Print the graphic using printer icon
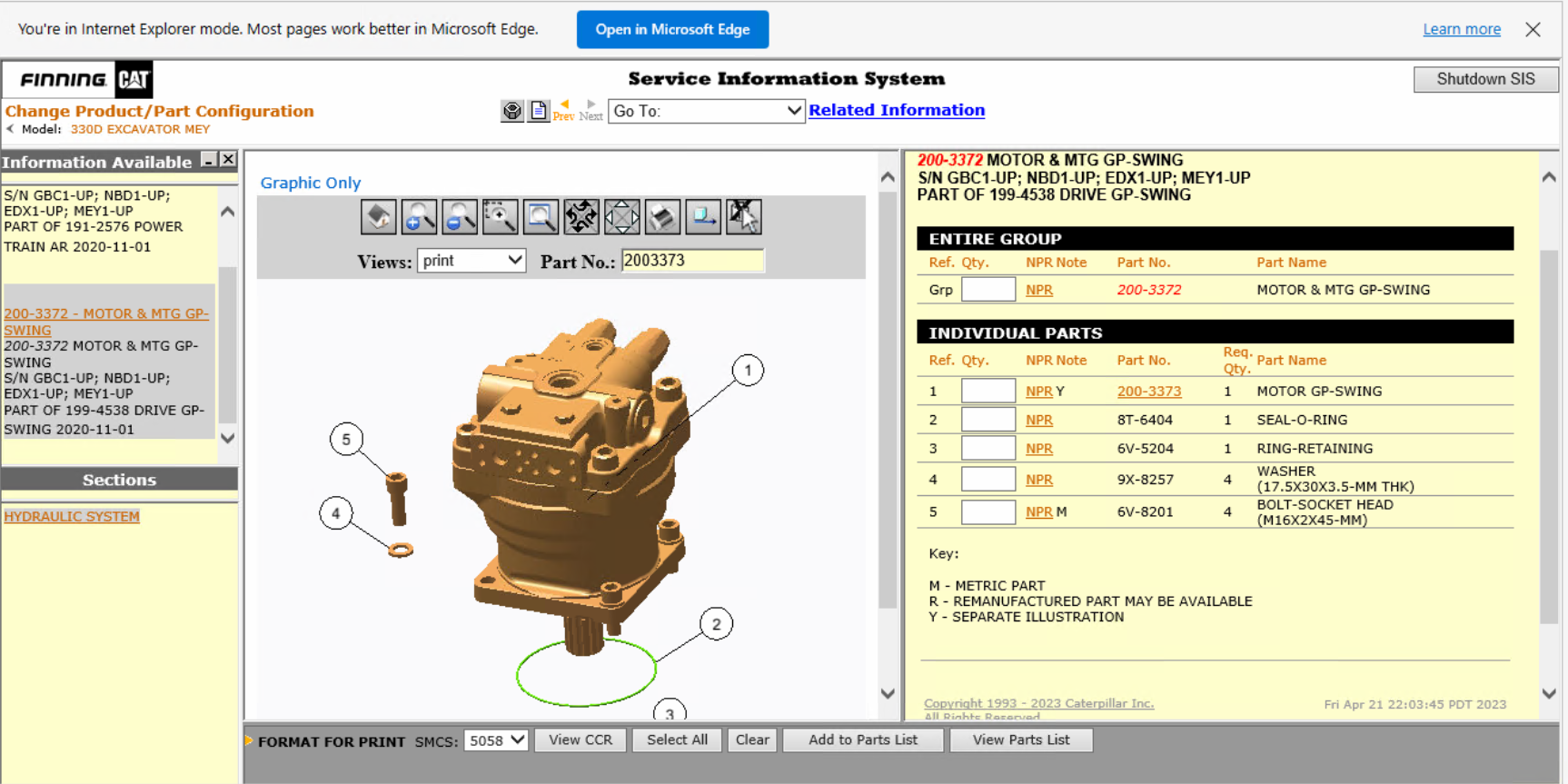 click(x=662, y=217)
